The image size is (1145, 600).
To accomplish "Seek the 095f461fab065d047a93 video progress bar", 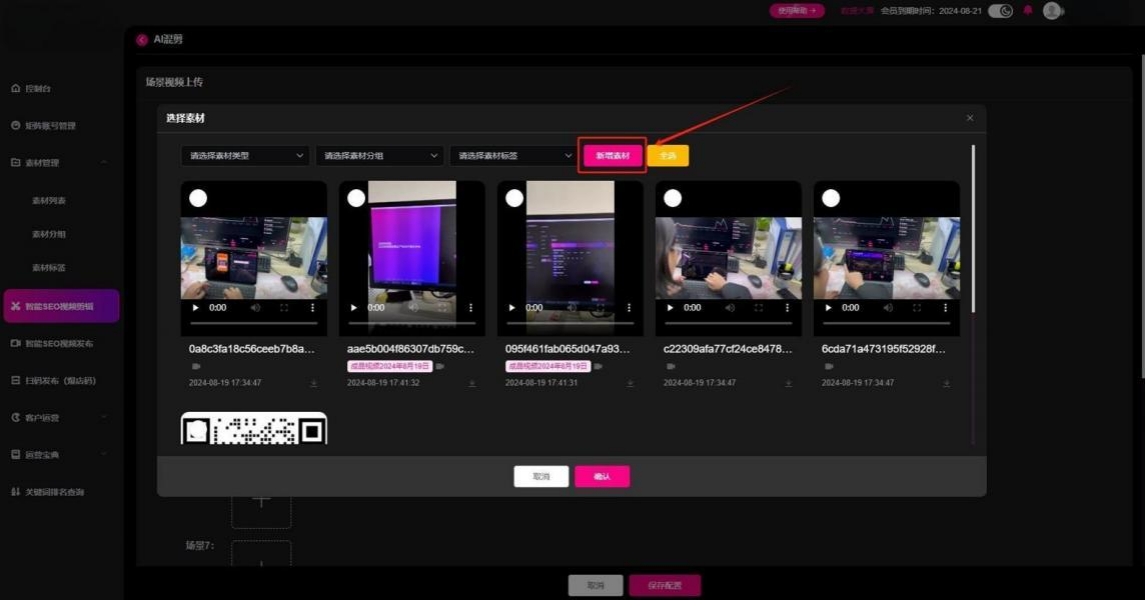I will [570, 324].
